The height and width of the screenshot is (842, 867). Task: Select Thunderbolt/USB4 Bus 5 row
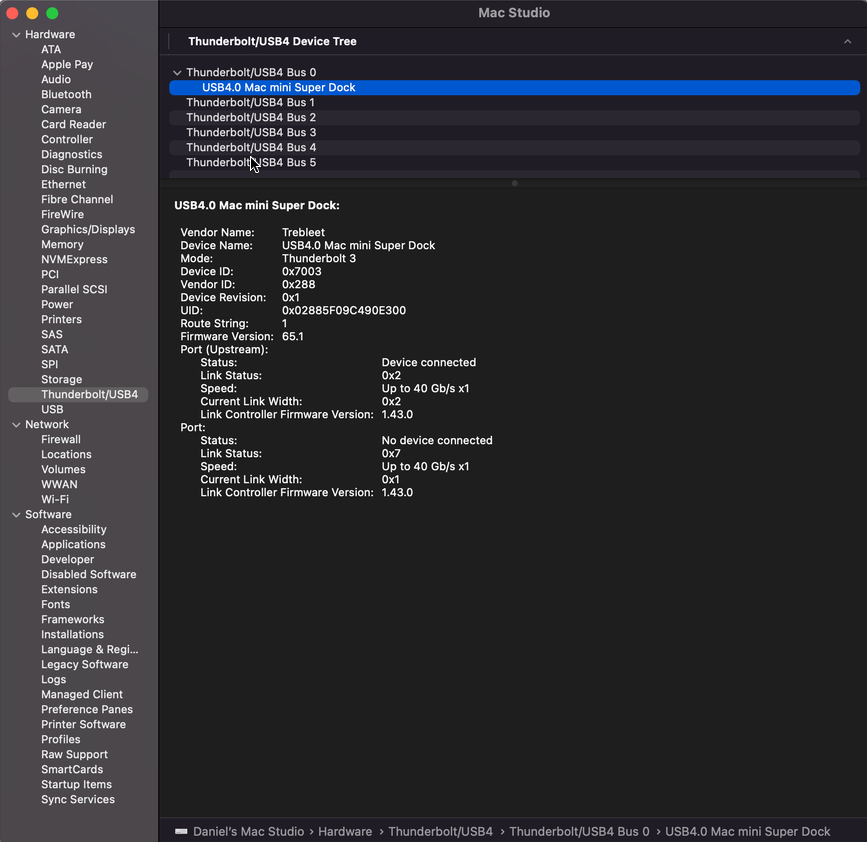click(514, 162)
